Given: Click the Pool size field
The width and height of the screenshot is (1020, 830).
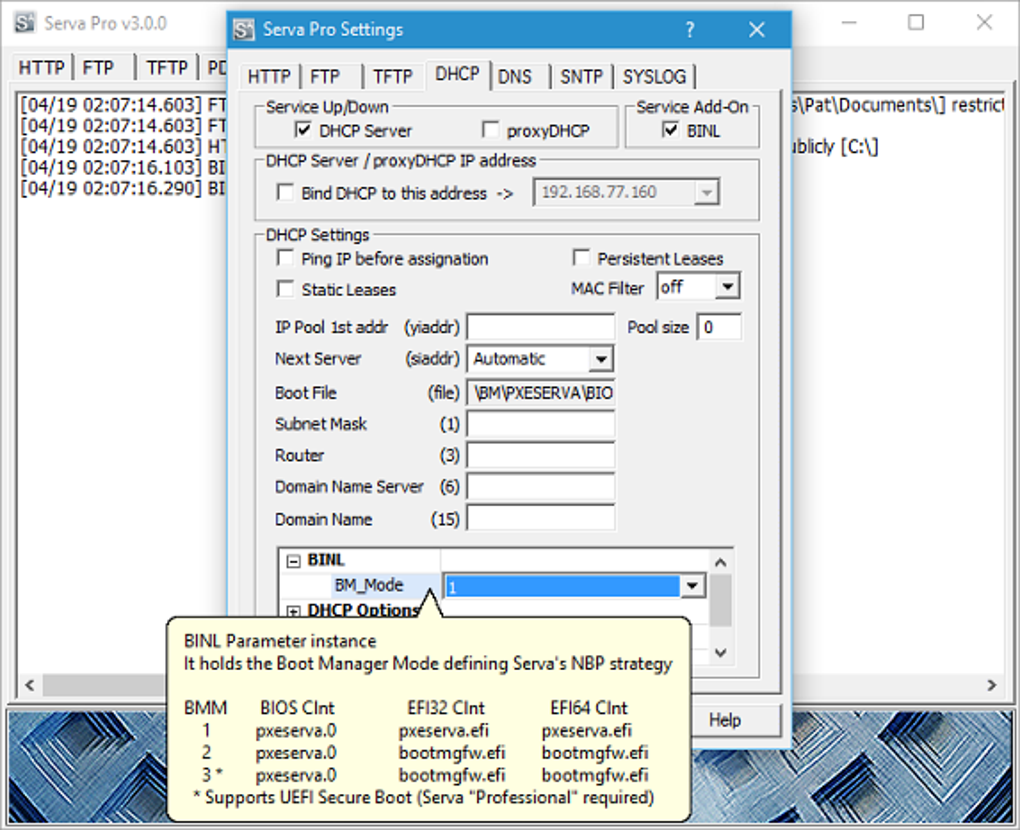Looking at the screenshot, I should click(719, 327).
